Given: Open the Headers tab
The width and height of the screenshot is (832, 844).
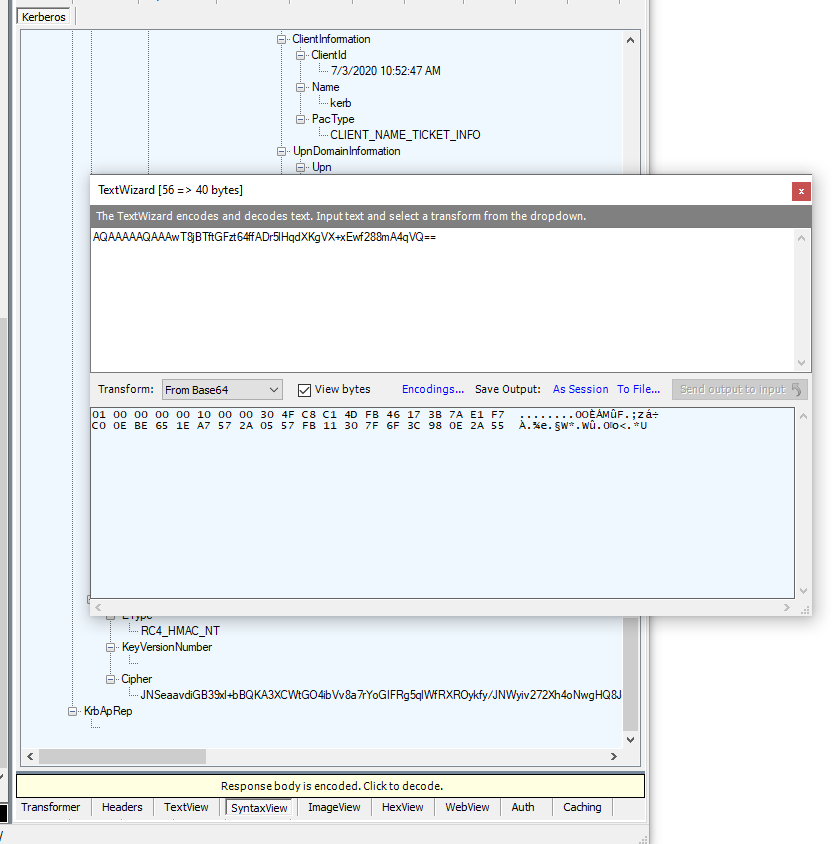Looking at the screenshot, I should pyautogui.click(x=122, y=807).
